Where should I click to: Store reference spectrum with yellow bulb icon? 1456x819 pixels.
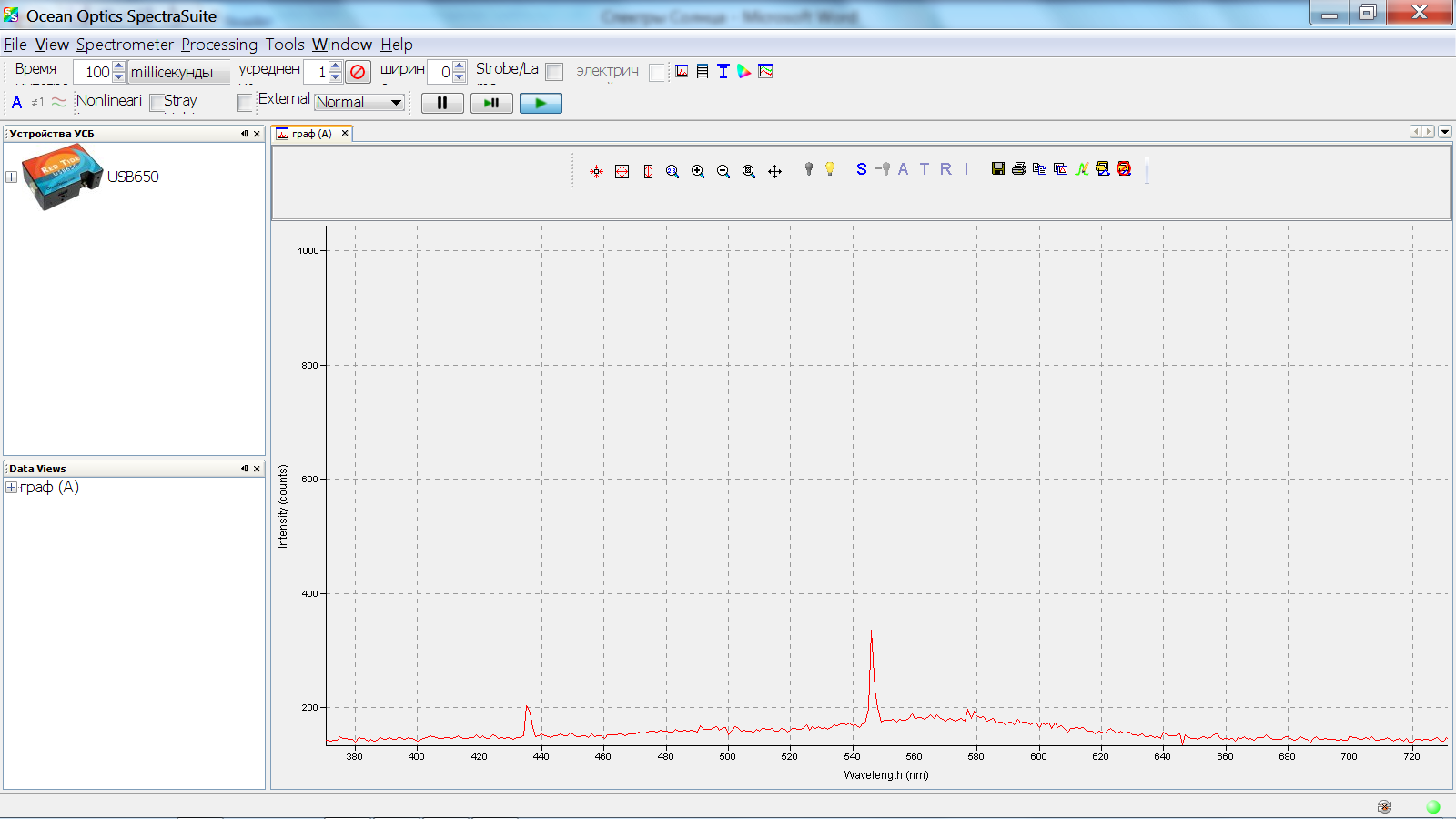coord(830,169)
